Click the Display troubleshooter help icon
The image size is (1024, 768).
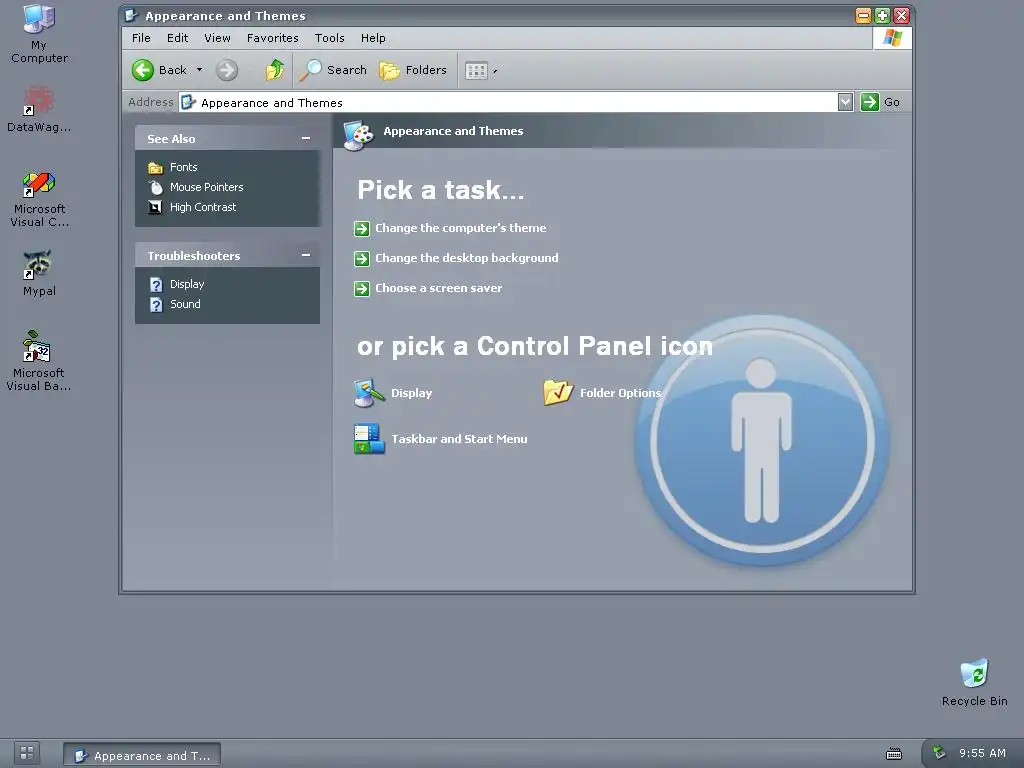coord(156,285)
